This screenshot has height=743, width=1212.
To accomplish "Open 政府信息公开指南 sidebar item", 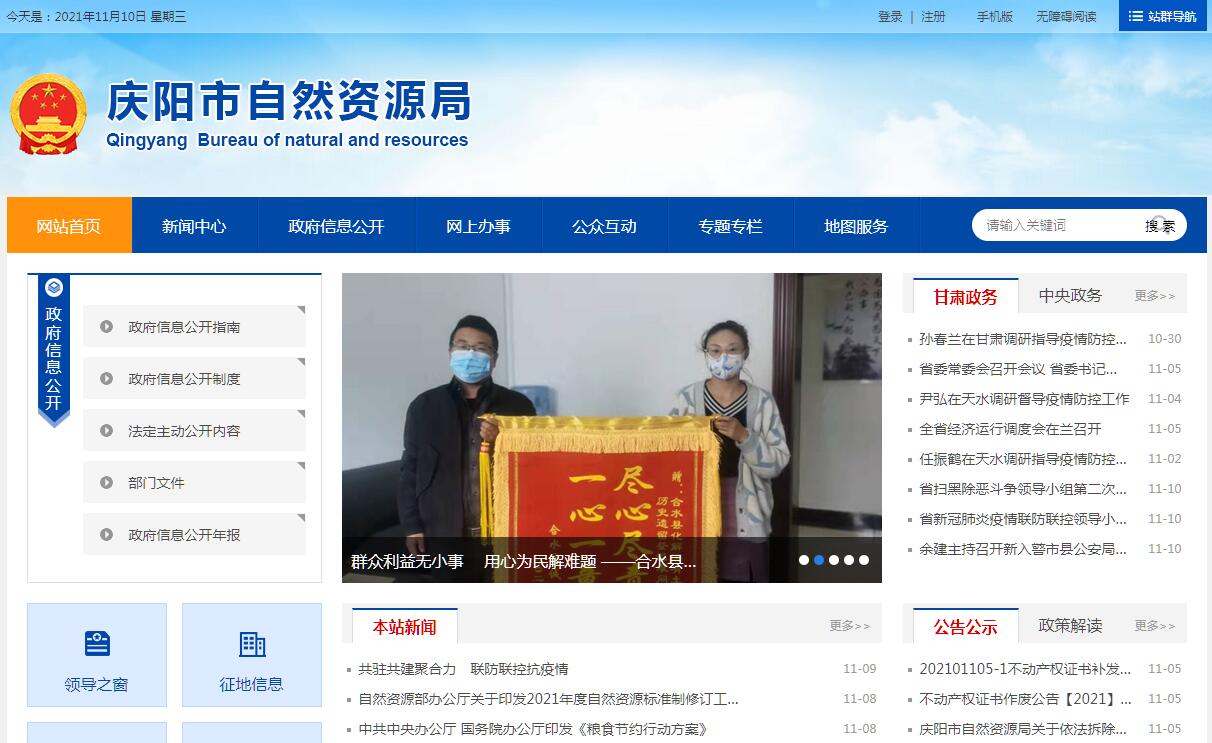I will 194,327.
